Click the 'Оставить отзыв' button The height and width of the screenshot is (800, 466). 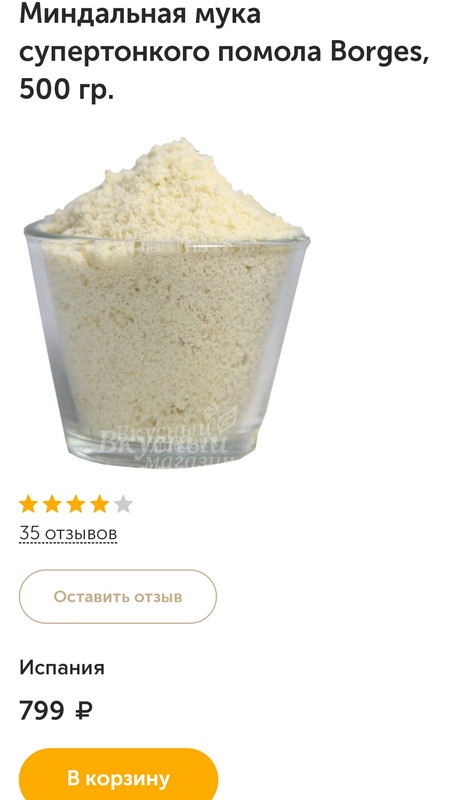[118, 596]
